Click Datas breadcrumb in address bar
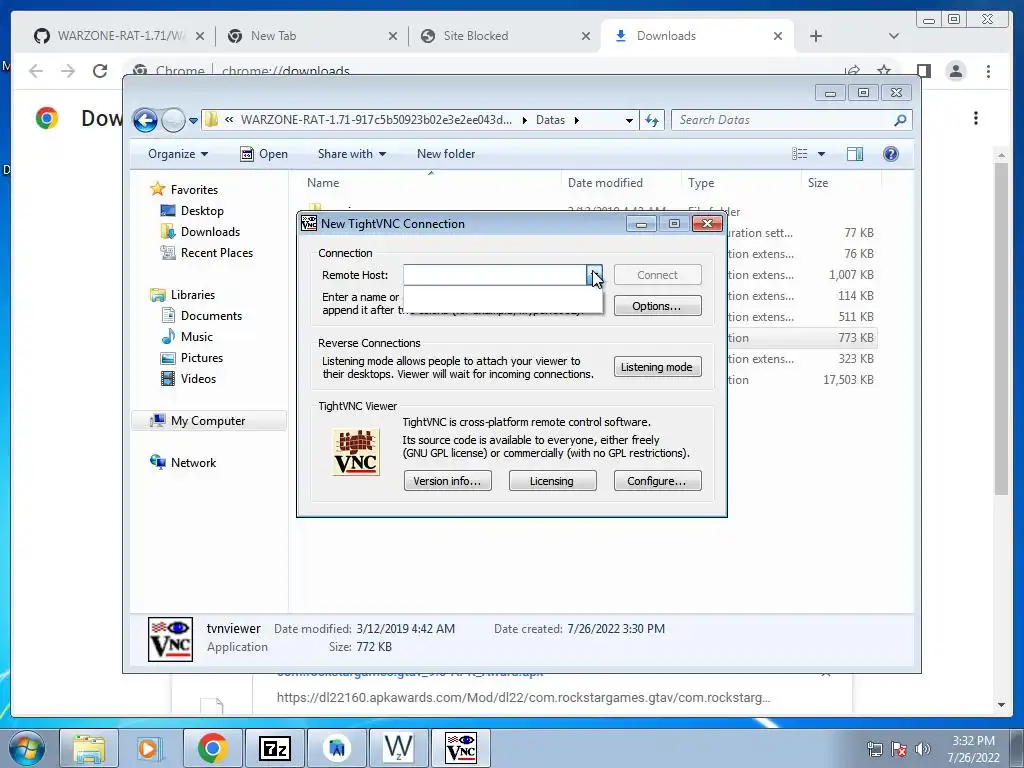1024x768 pixels. (x=551, y=120)
